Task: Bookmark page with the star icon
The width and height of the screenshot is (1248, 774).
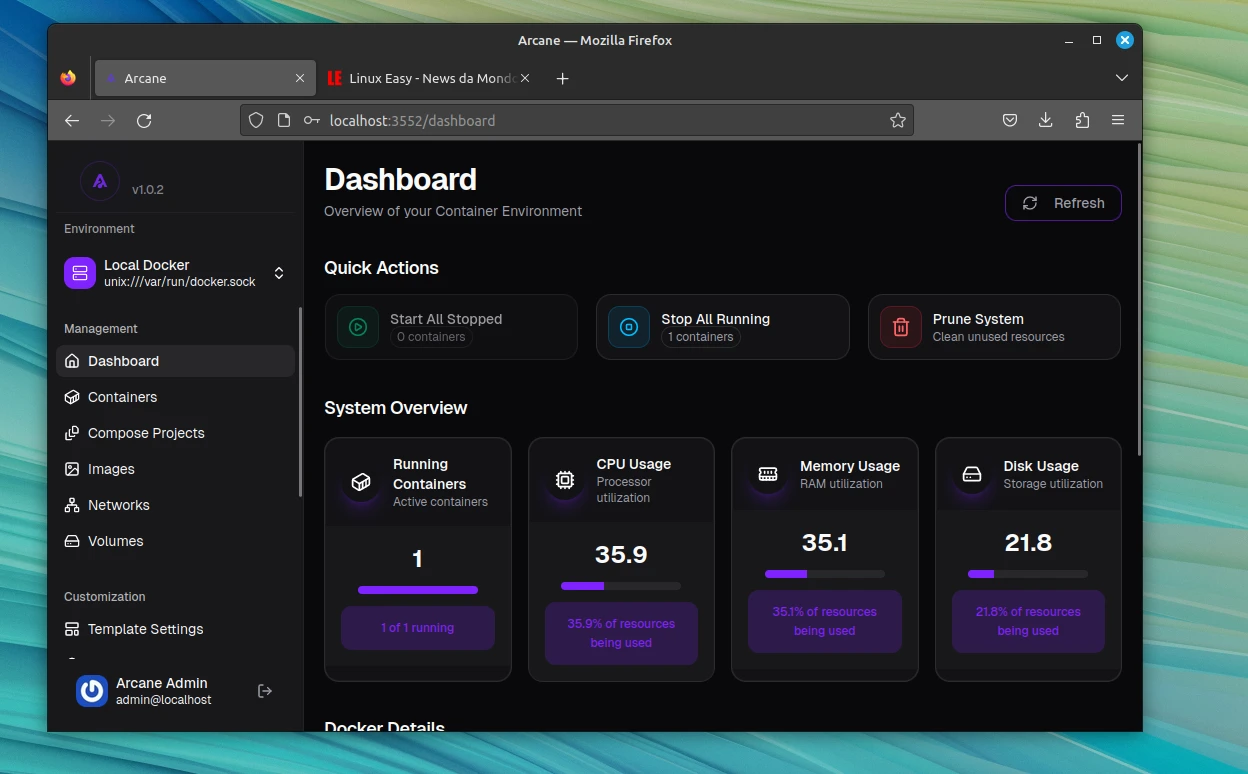Action: click(x=897, y=121)
